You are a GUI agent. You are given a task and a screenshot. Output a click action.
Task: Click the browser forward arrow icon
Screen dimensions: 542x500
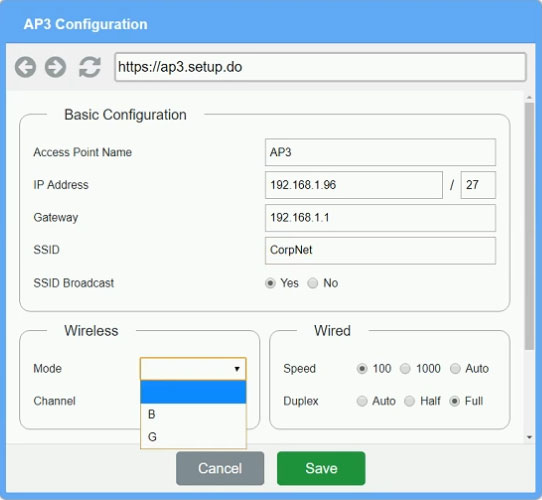[x=55, y=67]
